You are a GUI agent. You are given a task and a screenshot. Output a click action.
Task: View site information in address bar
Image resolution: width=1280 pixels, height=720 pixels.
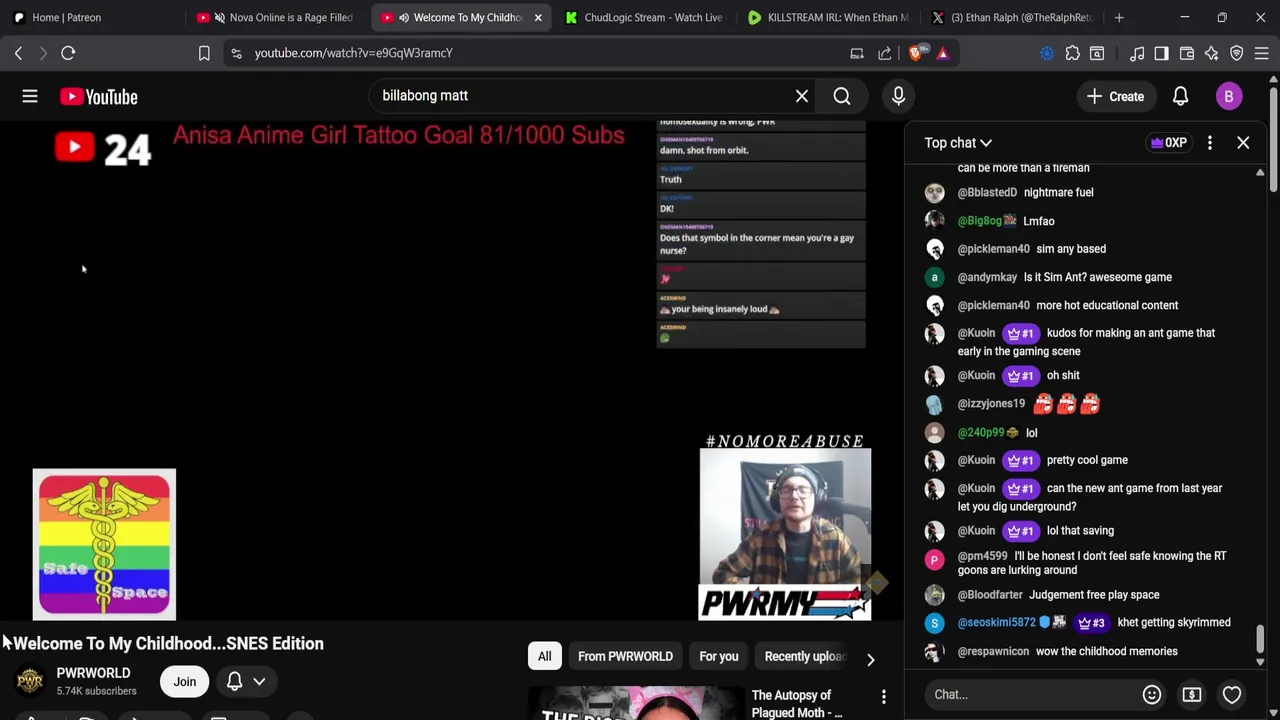236,53
